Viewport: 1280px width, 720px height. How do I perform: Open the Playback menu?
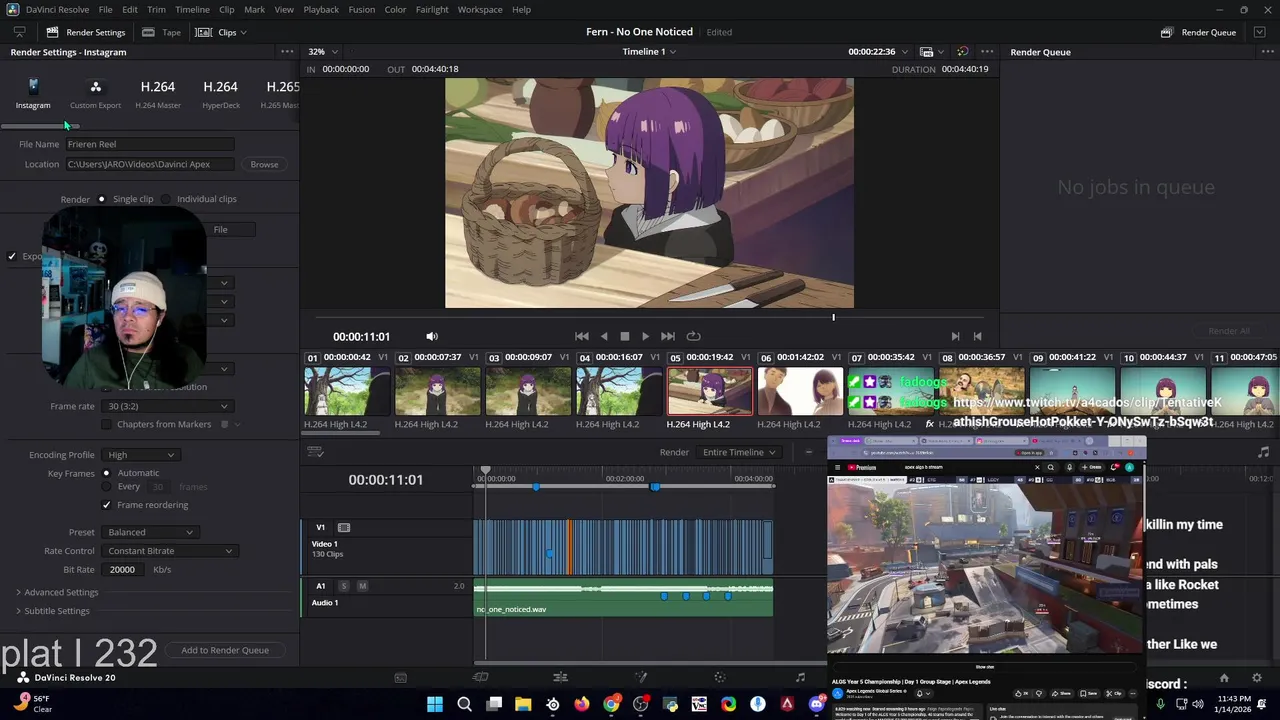click(x=321, y=9)
